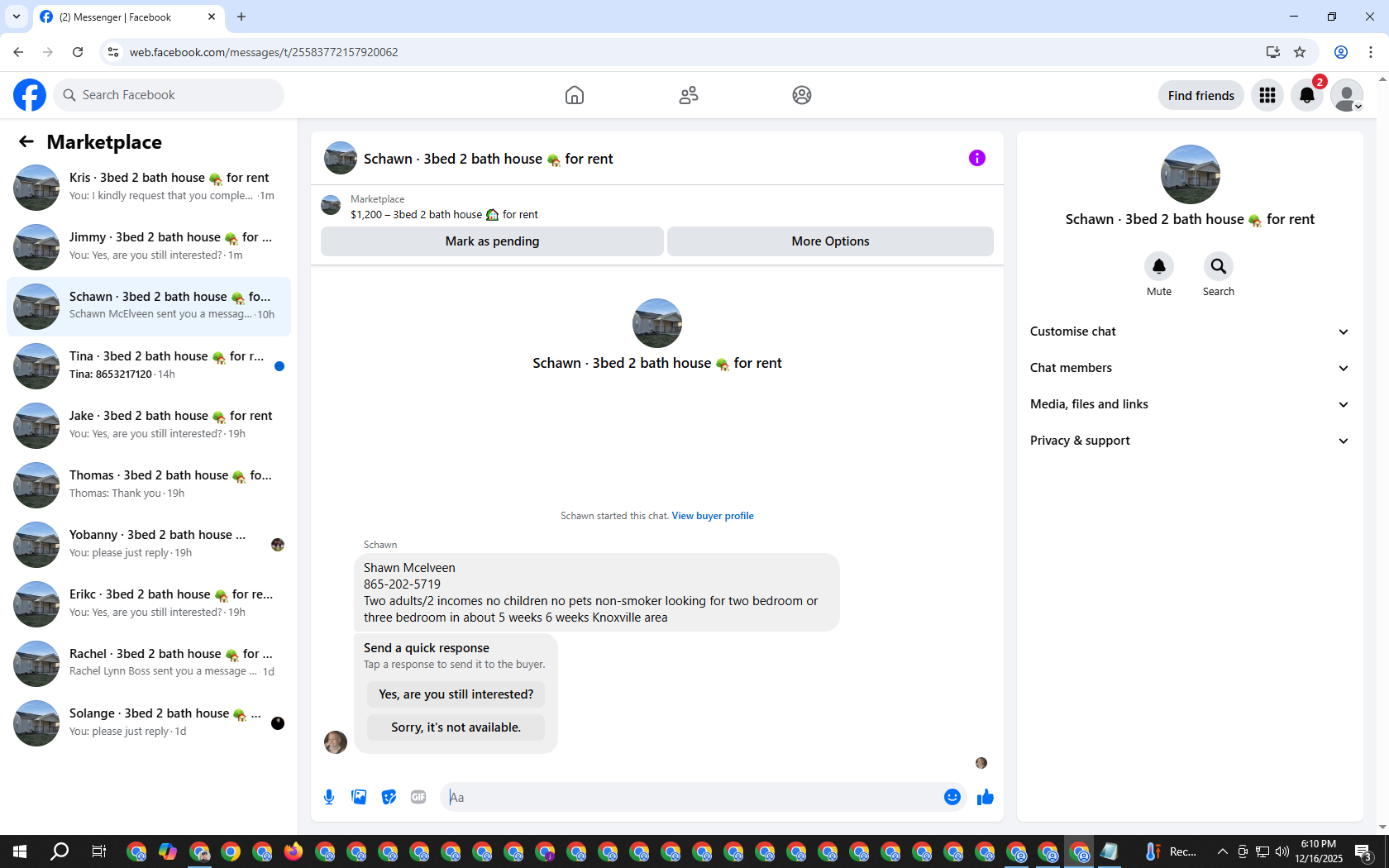Open the Facebook menu grid icon

(x=1267, y=95)
